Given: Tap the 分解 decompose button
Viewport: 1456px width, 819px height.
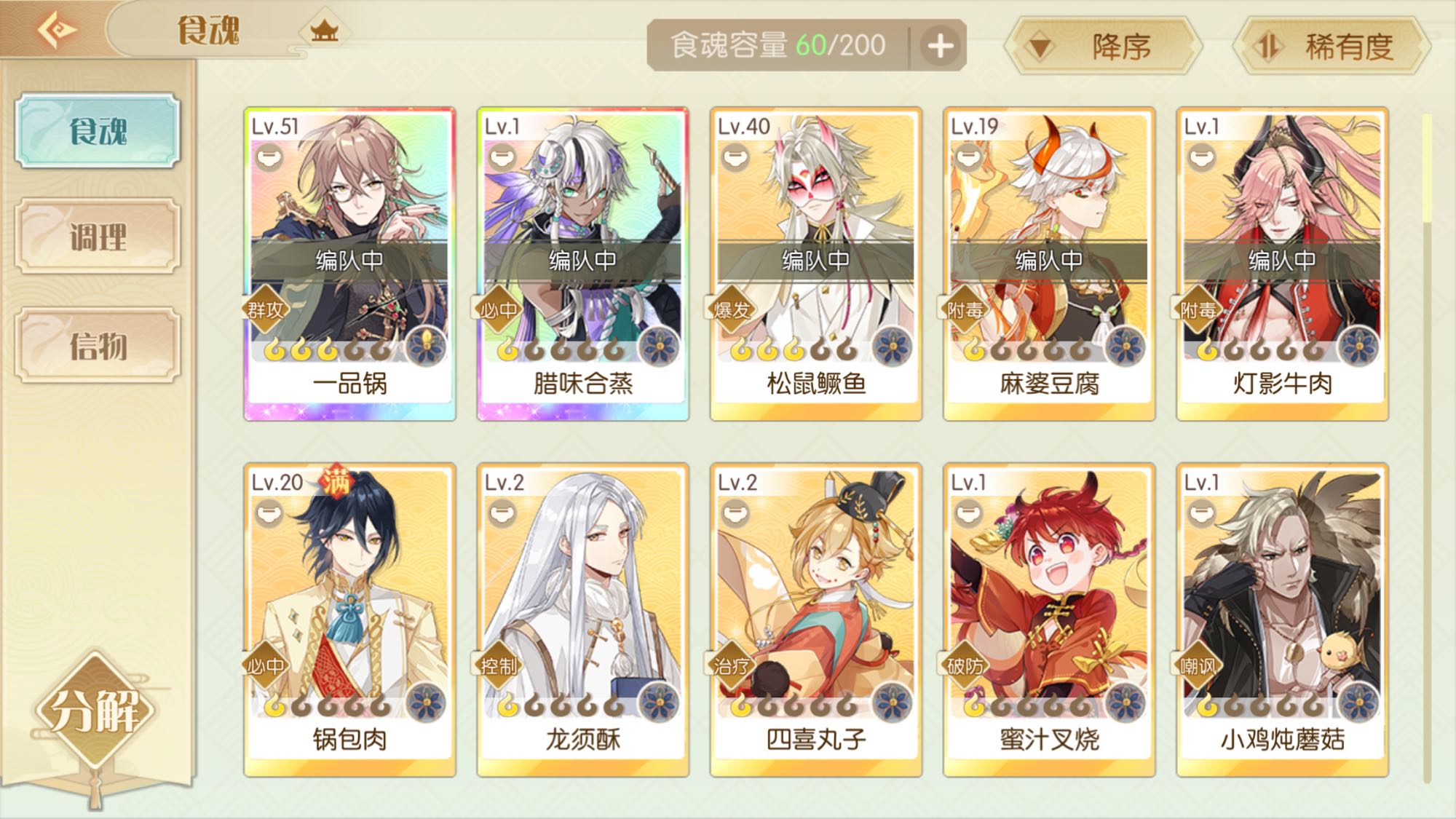Looking at the screenshot, I should coord(95,711).
